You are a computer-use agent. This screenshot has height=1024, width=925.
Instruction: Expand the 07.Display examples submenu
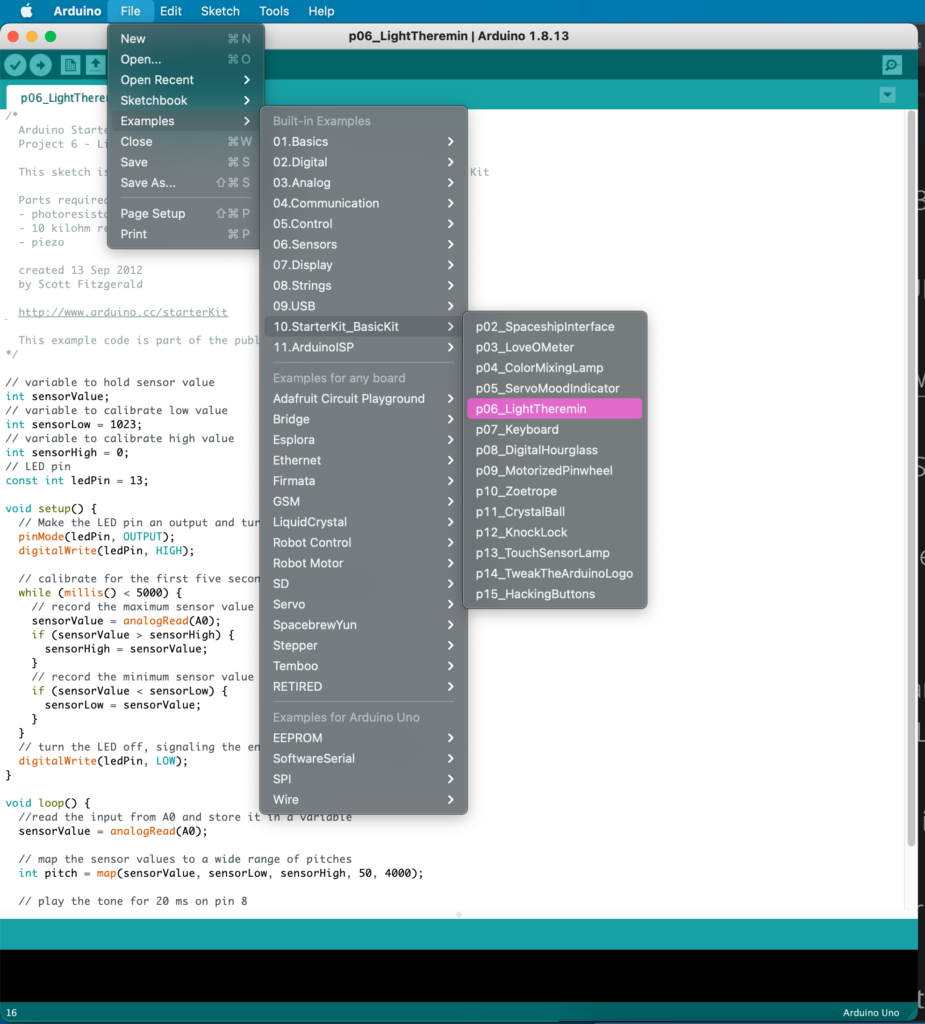[363, 265]
